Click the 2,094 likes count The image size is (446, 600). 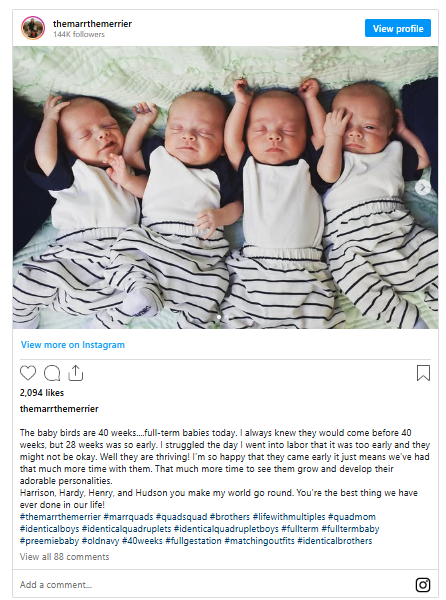42,393
